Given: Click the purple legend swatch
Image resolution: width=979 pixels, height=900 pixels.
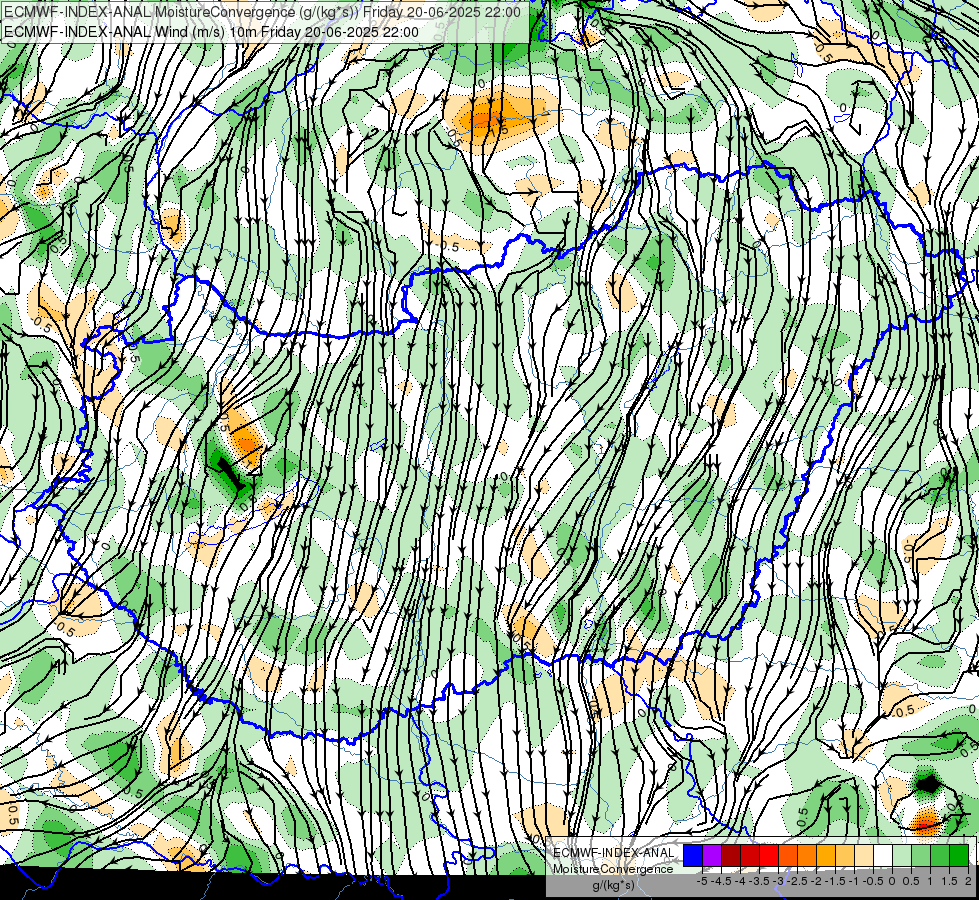Looking at the screenshot, I should point(712,855).
